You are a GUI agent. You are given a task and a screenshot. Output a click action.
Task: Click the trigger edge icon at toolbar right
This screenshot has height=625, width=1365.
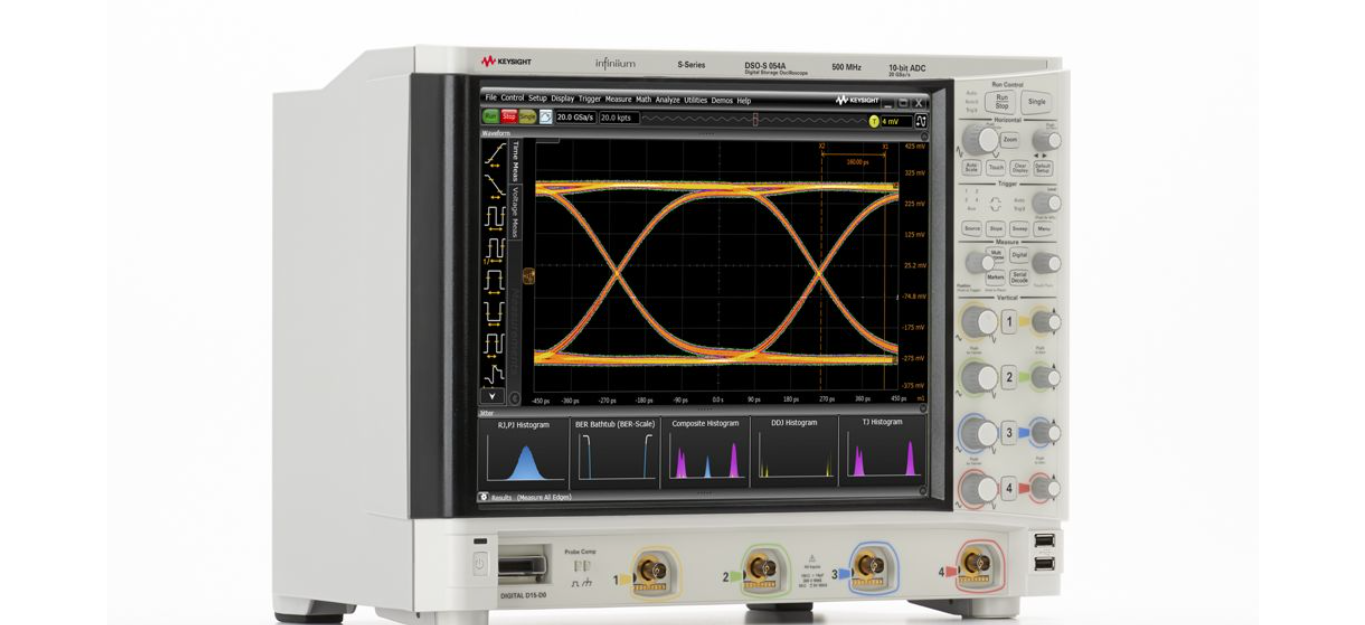[920, 120]
